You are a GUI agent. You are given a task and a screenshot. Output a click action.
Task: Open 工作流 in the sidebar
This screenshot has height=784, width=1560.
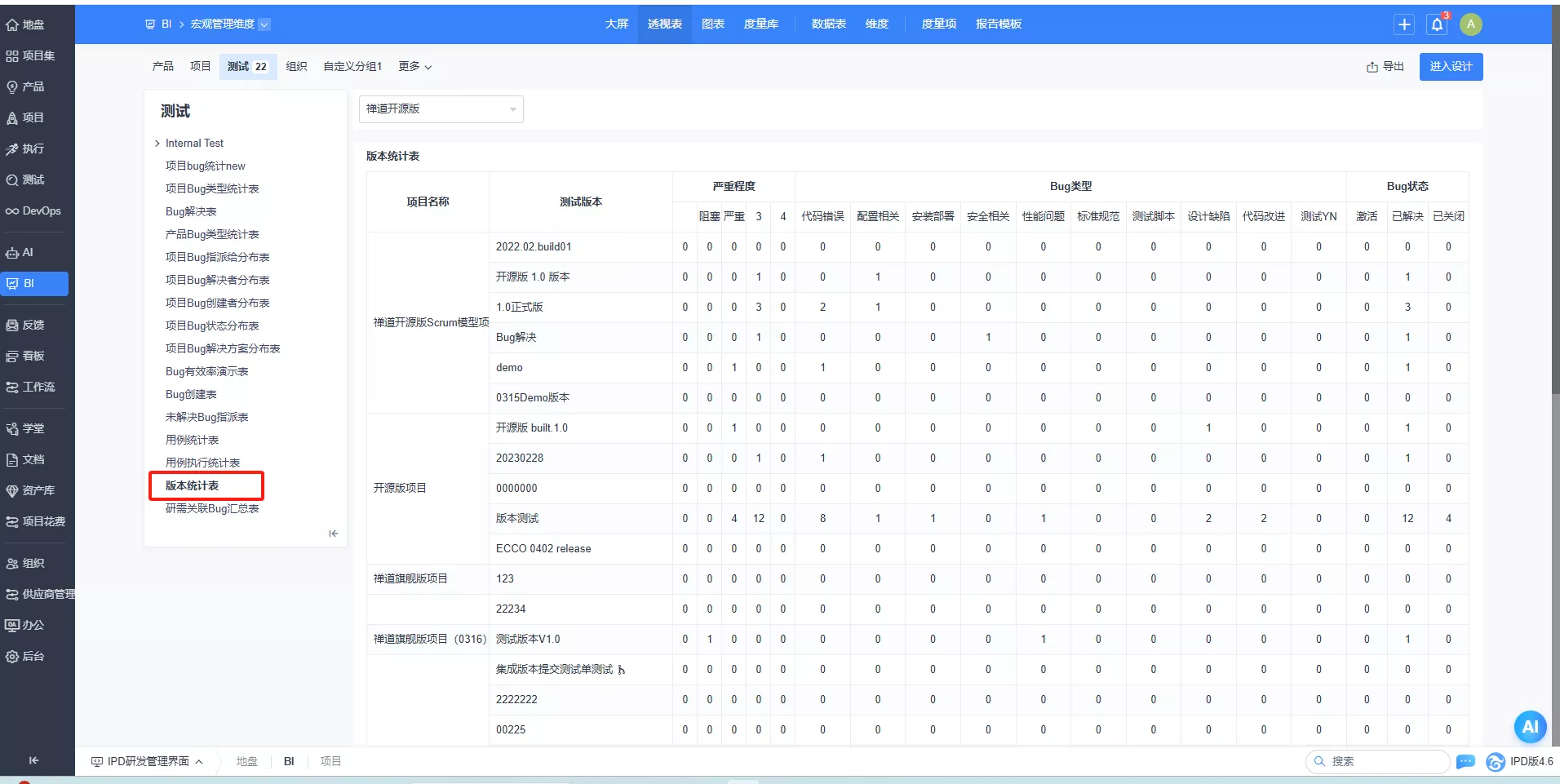[x=30, y=387]
